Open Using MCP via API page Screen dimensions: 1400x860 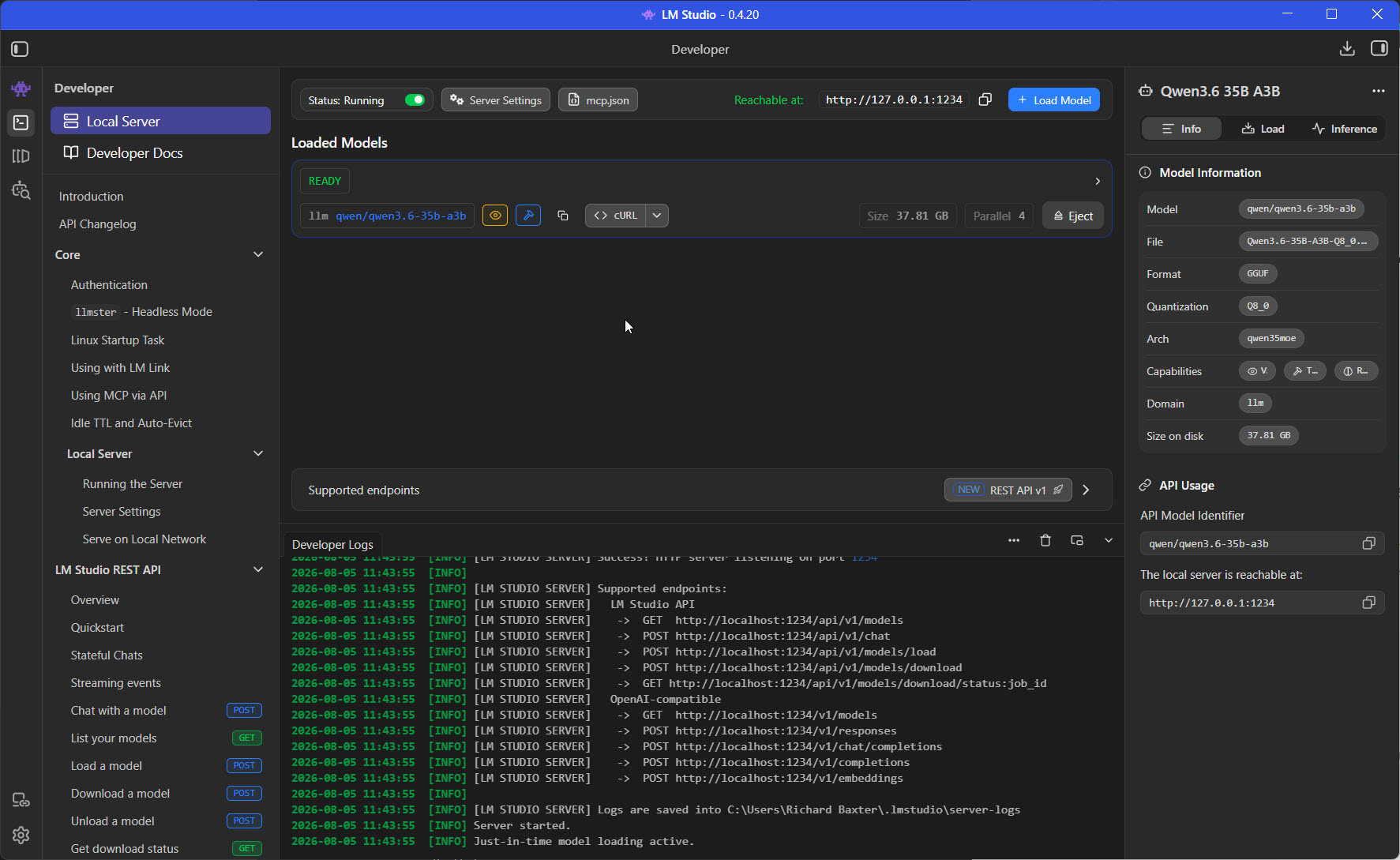pos(118,395)
